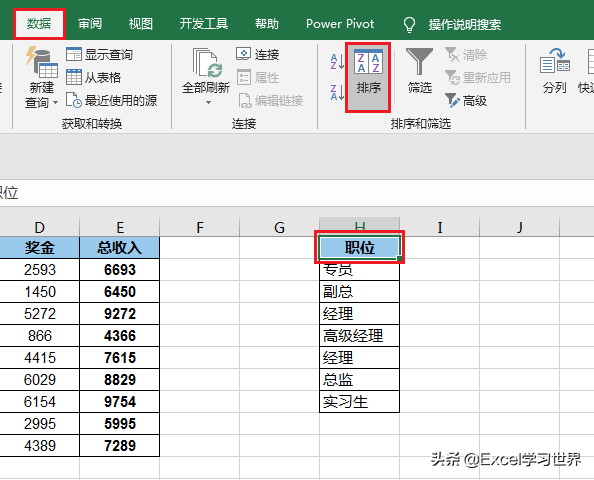Select the cell containing 6029
The height and width of the screenshot is (480, 594).
coord(40,380)
